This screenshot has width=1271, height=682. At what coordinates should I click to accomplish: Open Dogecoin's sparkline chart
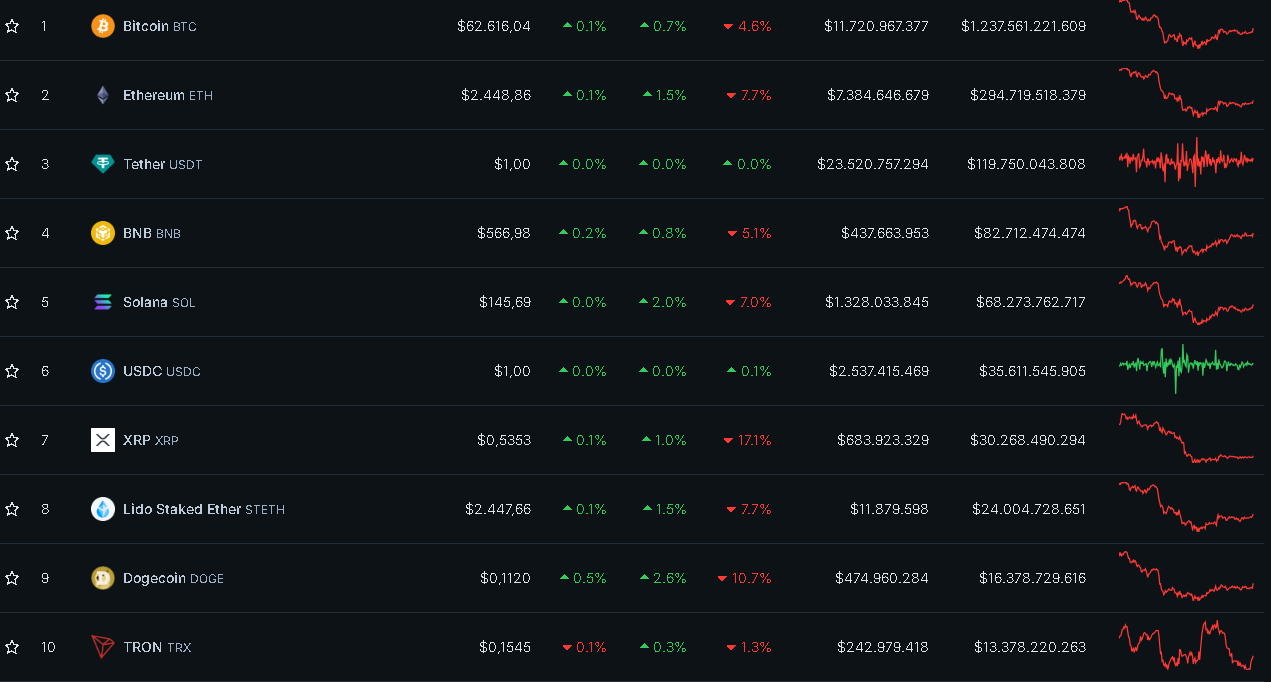tap(1186, 575)
